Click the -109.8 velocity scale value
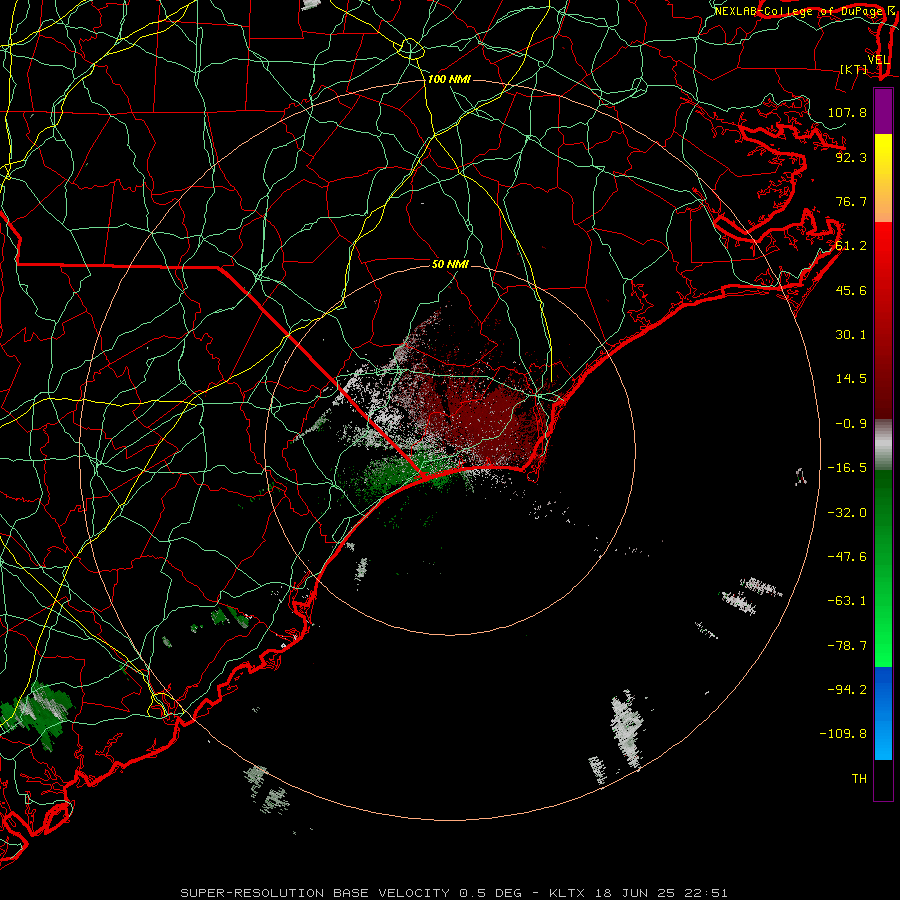 coord(844,734)
